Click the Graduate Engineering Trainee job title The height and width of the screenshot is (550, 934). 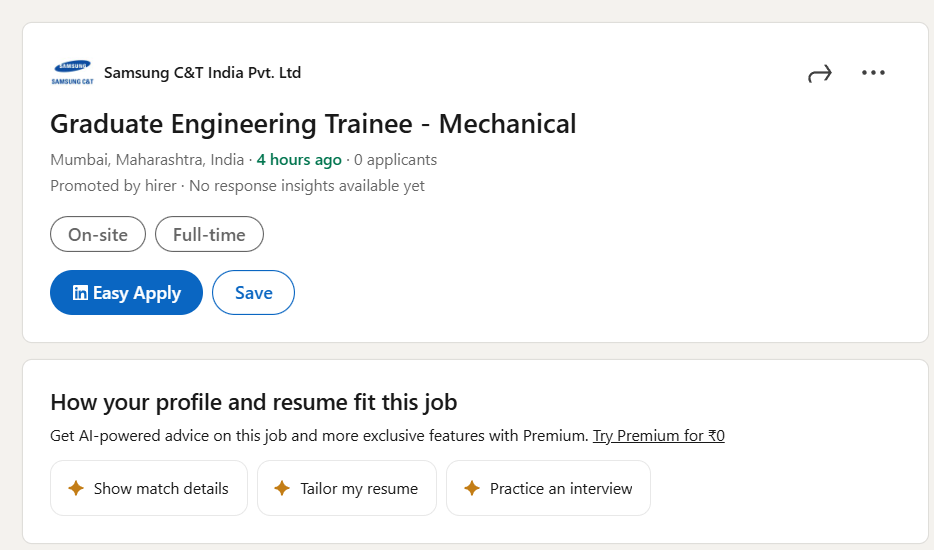click(313, 124)
